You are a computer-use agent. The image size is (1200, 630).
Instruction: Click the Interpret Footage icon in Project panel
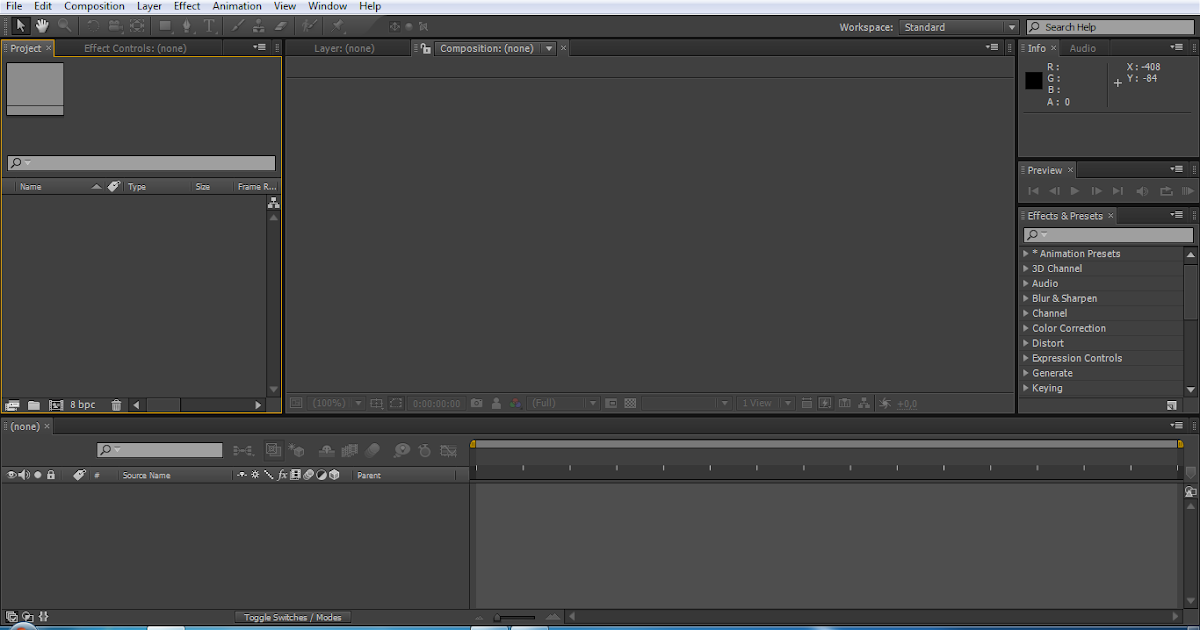pos(13,405)
